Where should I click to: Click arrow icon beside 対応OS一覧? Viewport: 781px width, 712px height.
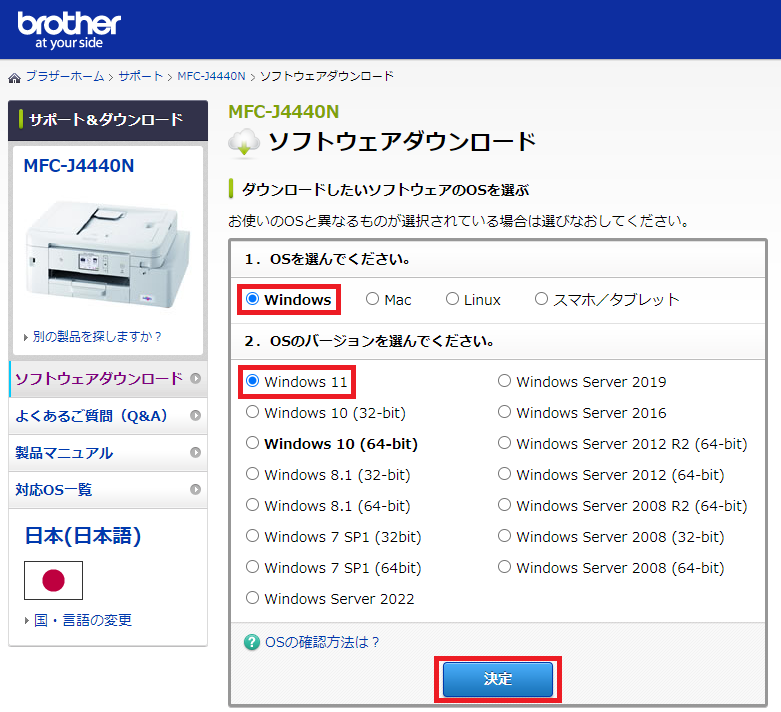click(x=195, y=489)
